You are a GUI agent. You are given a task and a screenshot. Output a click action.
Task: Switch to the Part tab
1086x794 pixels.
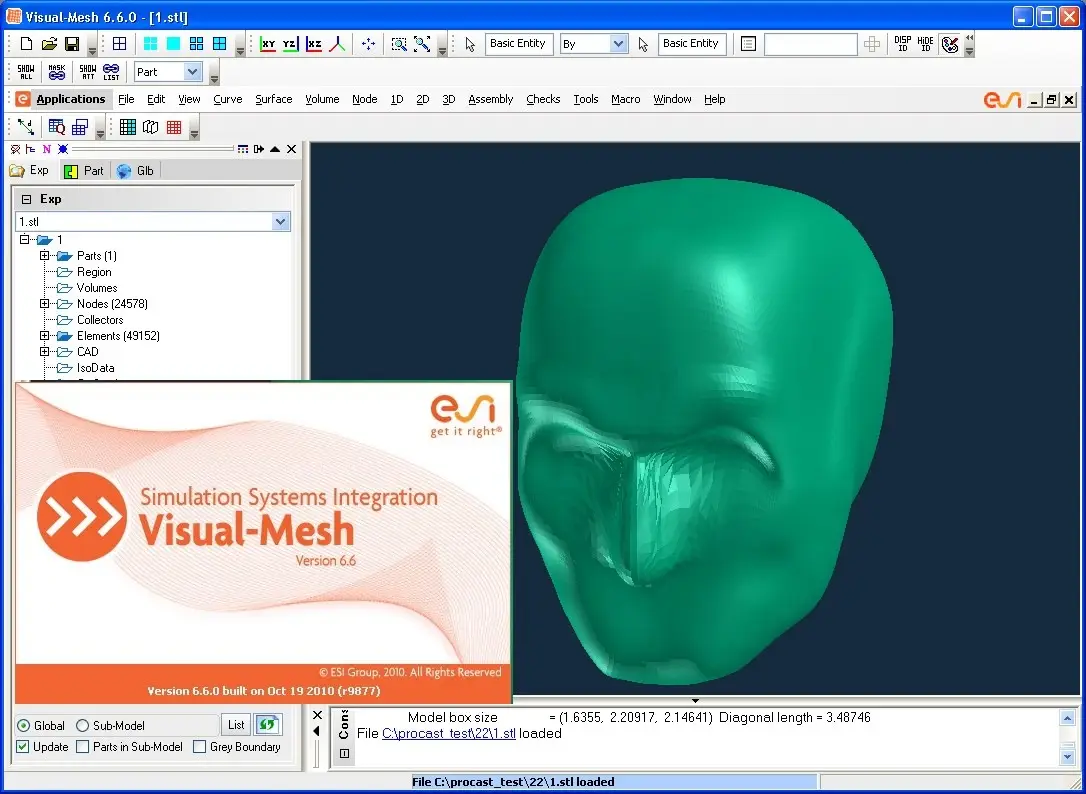point(83,170)
